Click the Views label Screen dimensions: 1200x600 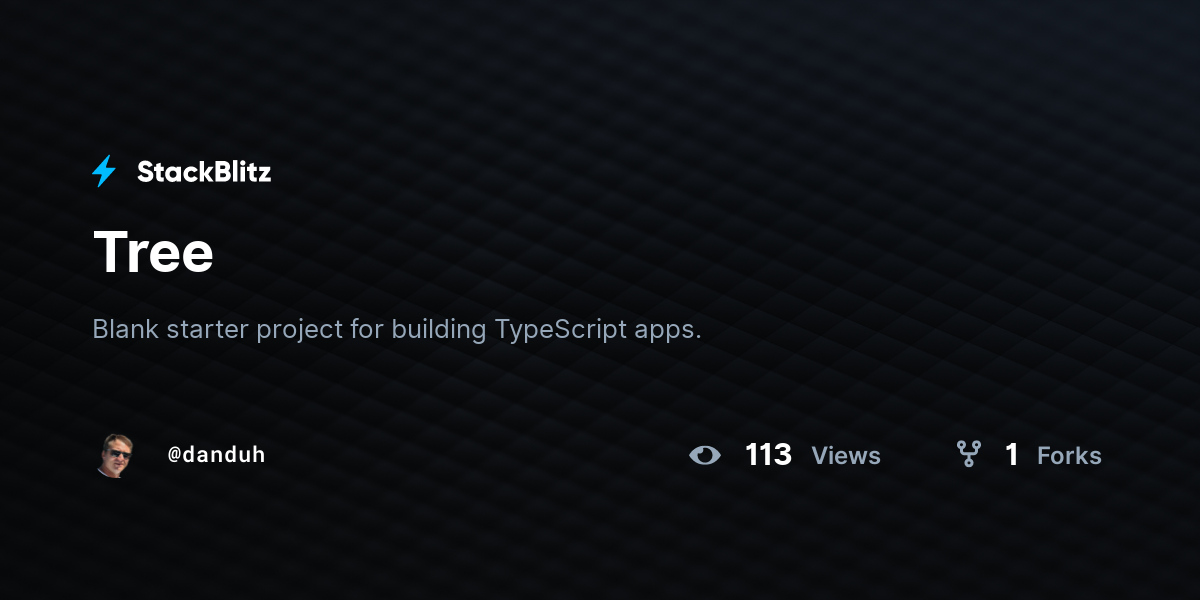[846, 456]
